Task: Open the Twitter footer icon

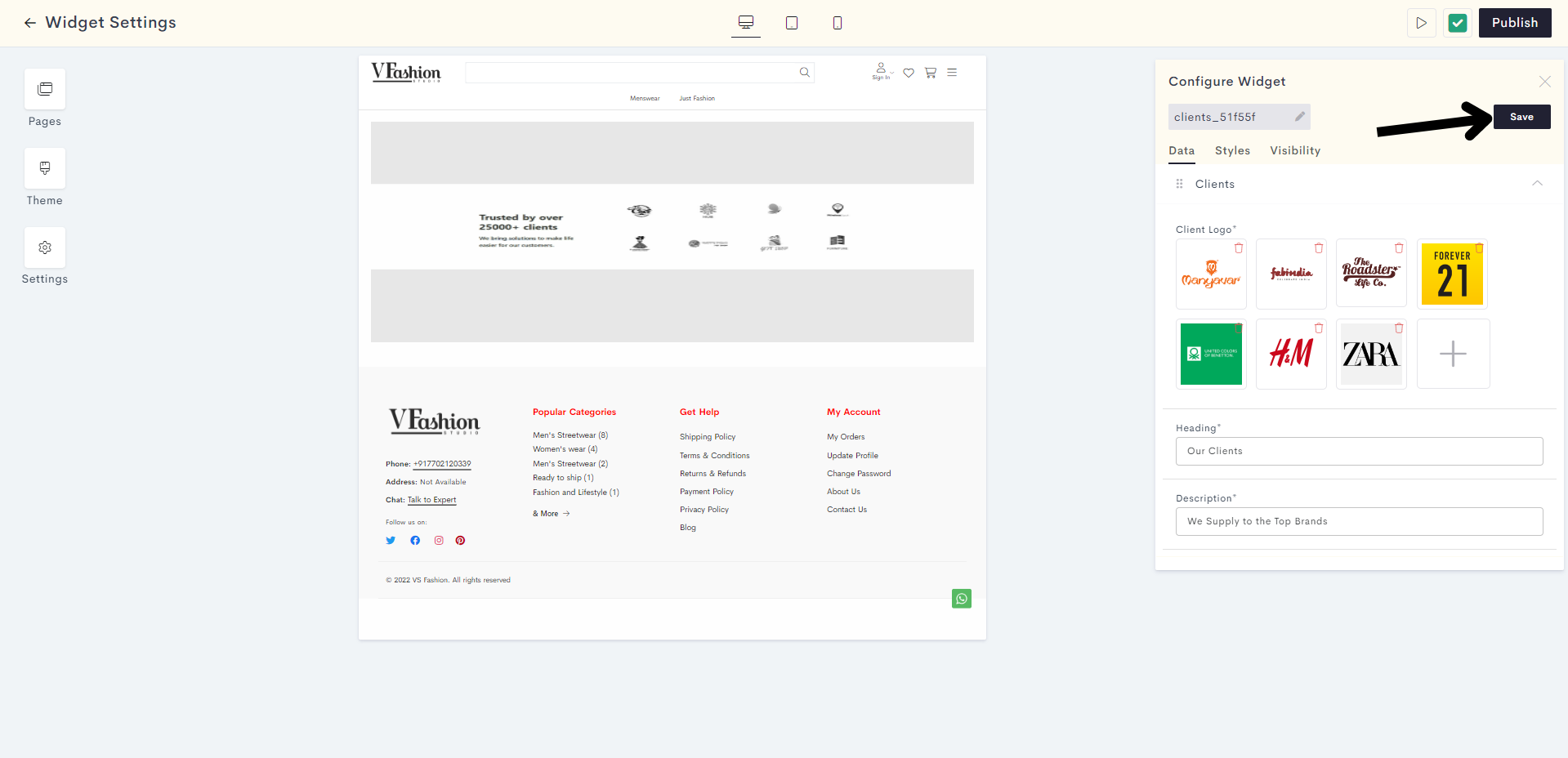Action: tap(391, 540)
